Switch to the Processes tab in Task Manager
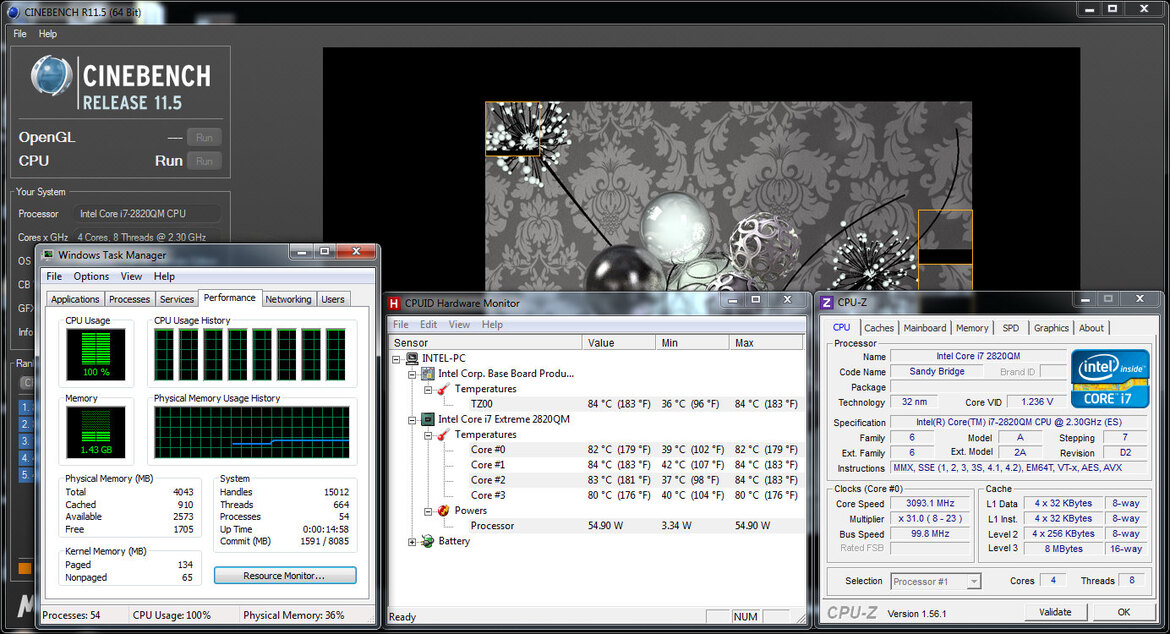The width and height of the screenshot is (1170, 634). [129, 299]
